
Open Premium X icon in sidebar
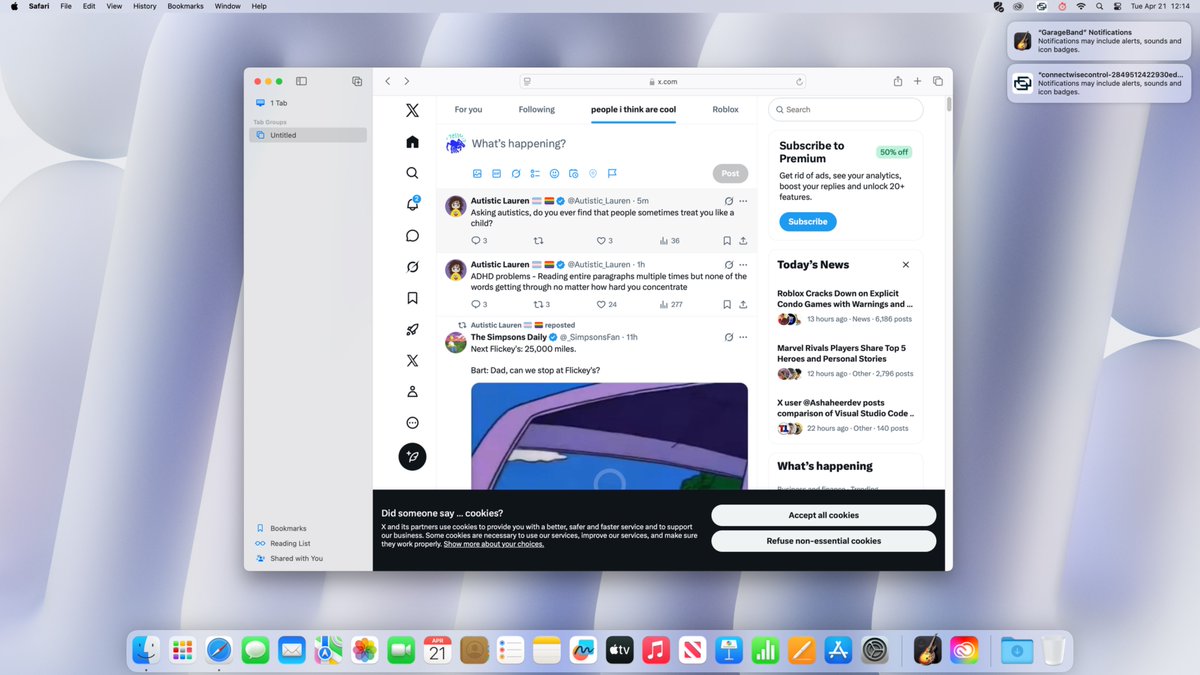[x=412, y=361]
